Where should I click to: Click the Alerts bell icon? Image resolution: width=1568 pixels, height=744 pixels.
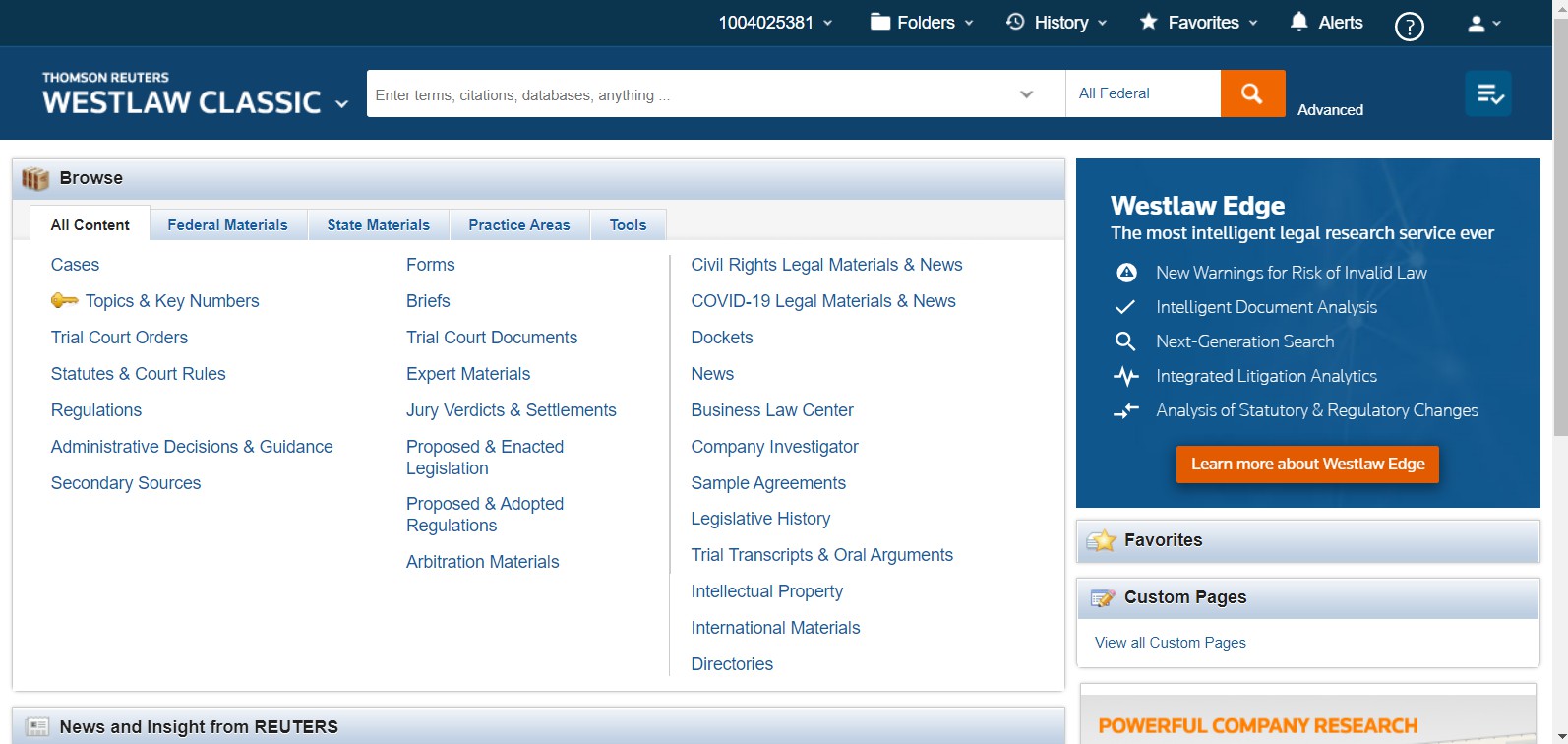pos(1298,22)
